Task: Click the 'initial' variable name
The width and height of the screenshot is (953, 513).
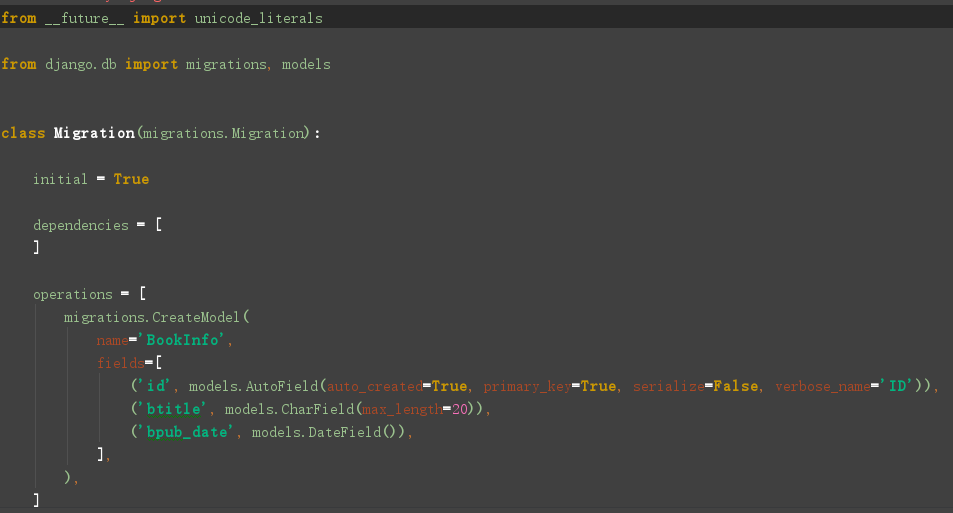Action: point(60,179)
